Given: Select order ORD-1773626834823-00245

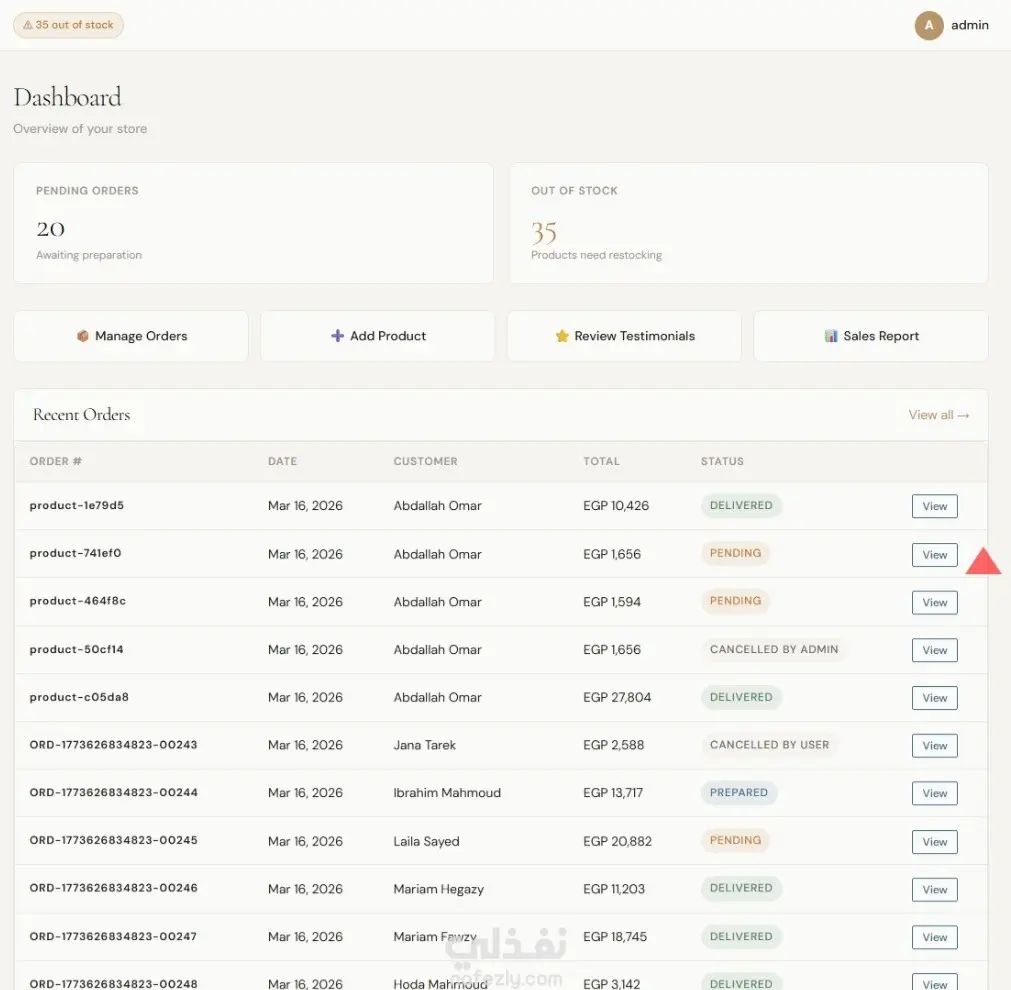Looking at the screenshot, I should pyautogui.click(x=113, y=840).
